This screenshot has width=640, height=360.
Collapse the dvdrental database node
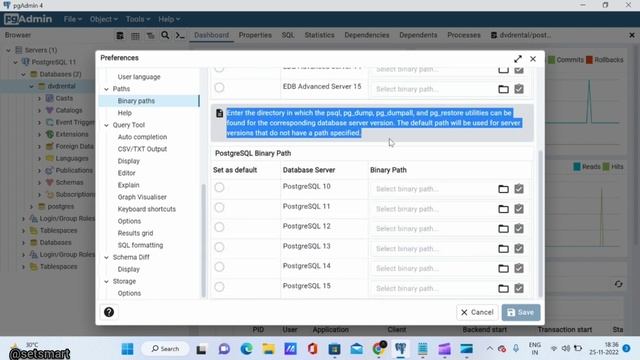pyautogui.click(x=32, y=87)
